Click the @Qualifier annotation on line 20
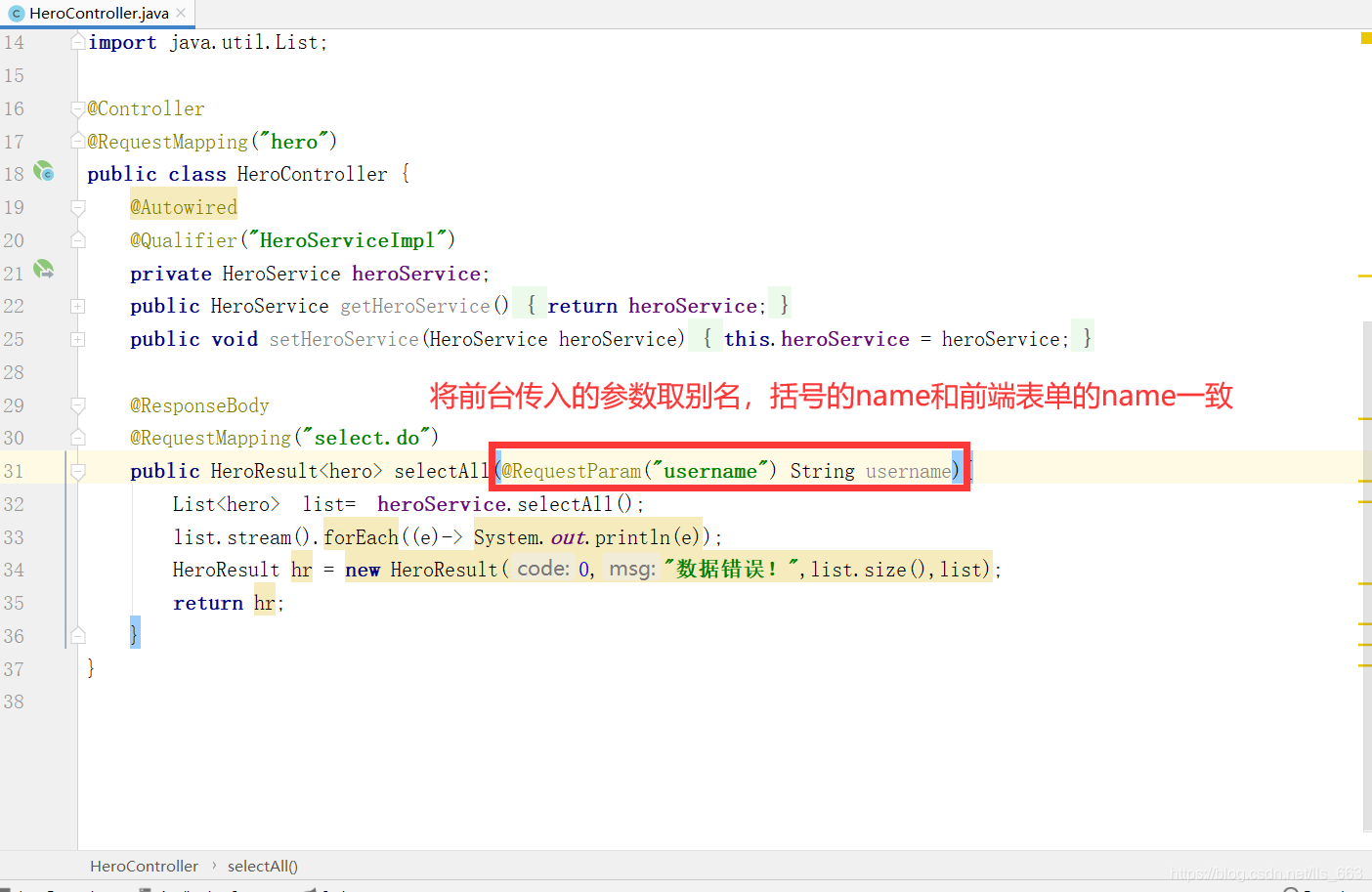 [184, 240]
